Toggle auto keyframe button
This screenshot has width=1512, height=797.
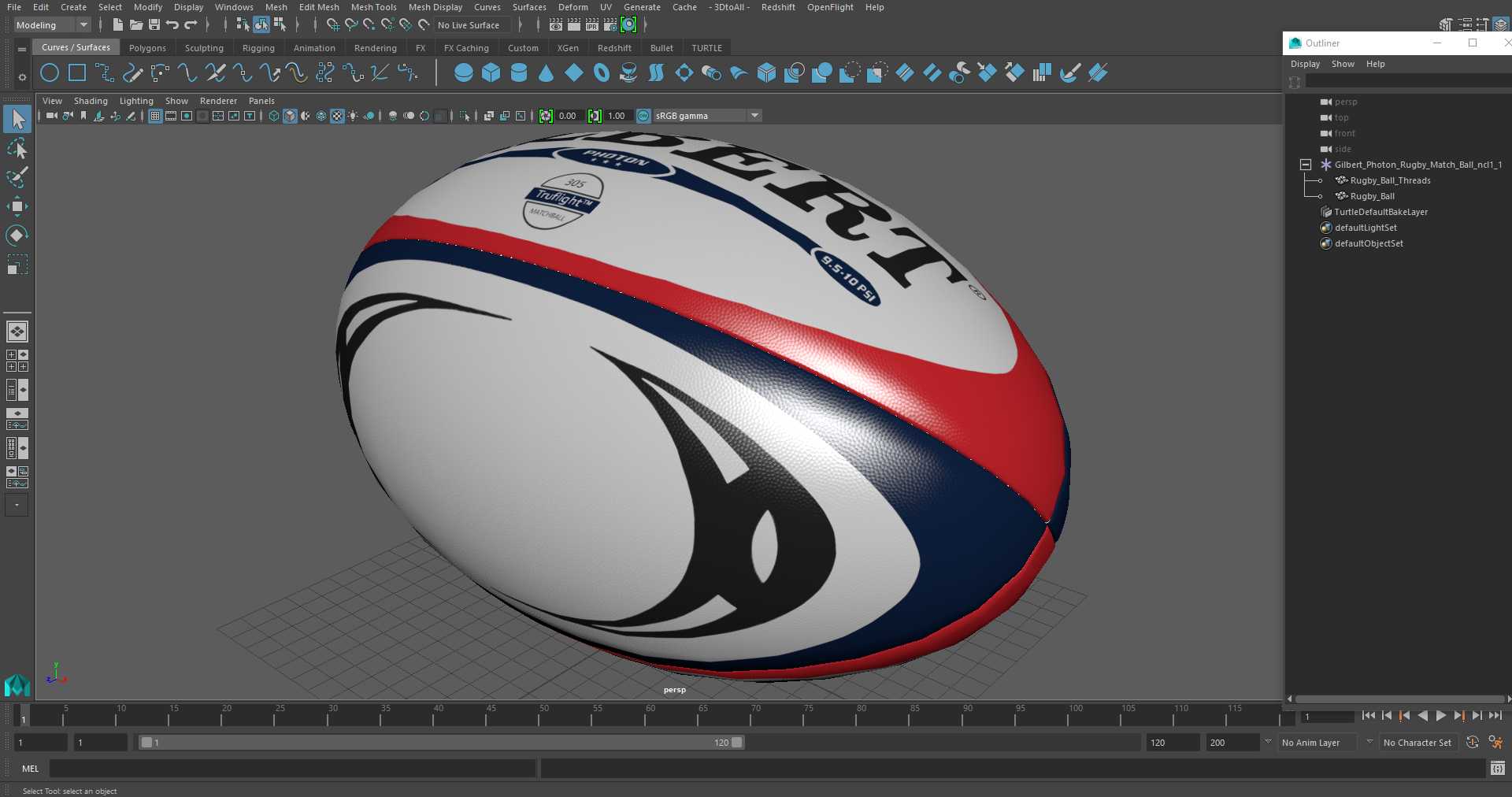[x=1473, y=742]
